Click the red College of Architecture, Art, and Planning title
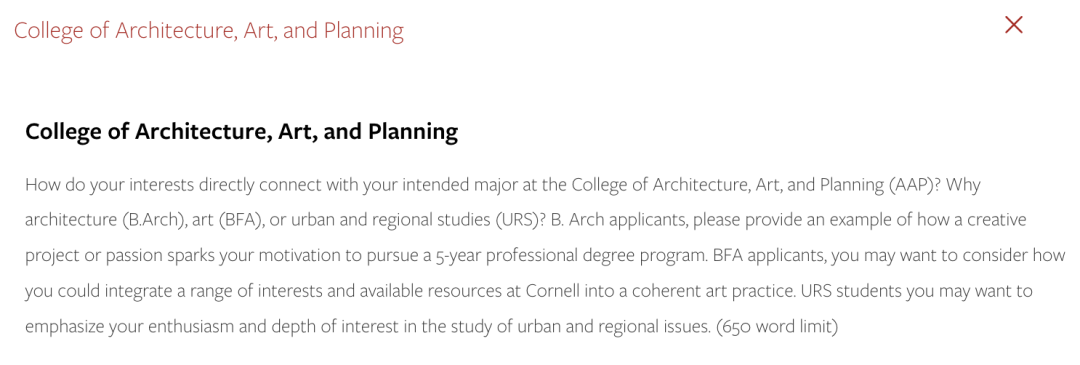Image resolution: width=1080 pixels, height=365 pixels. [x=209, y=31]
